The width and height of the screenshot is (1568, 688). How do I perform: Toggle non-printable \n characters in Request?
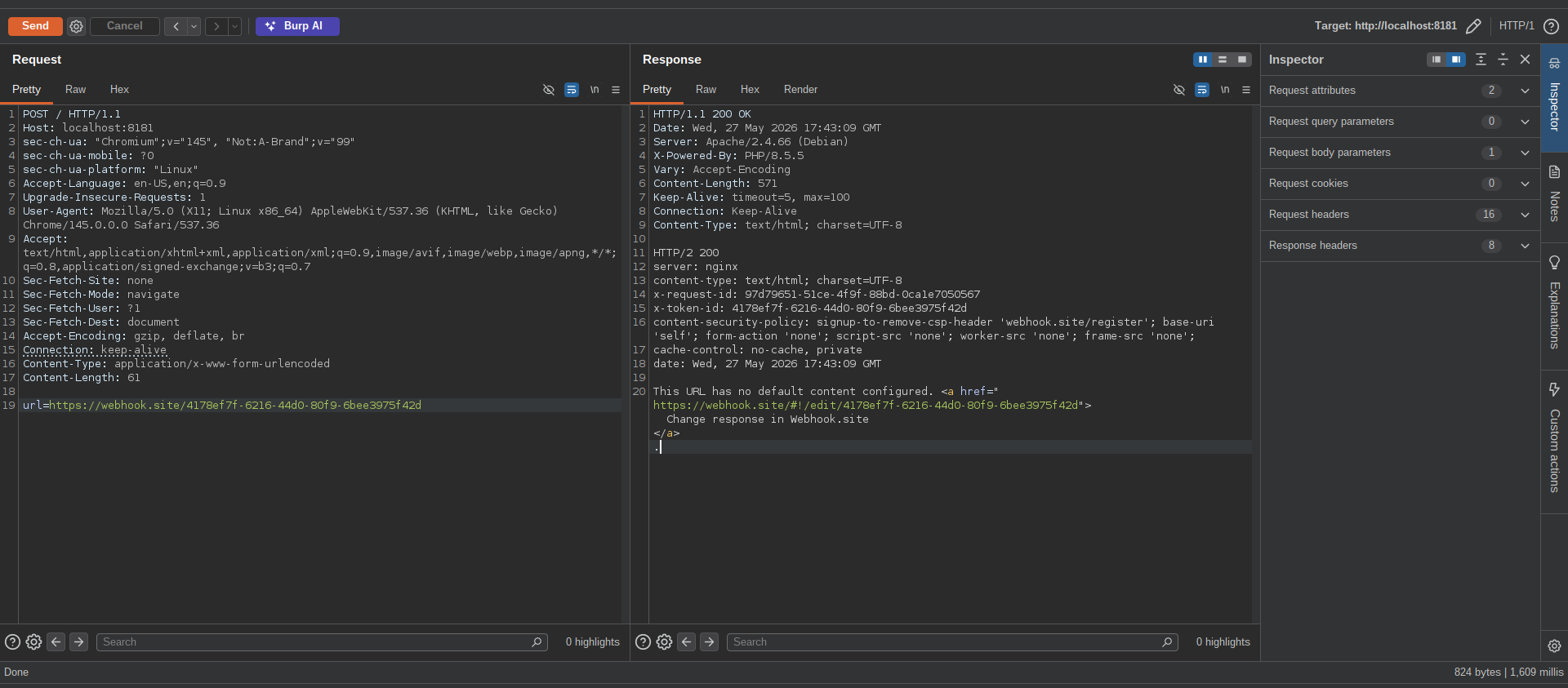click(x=595, y=90)
